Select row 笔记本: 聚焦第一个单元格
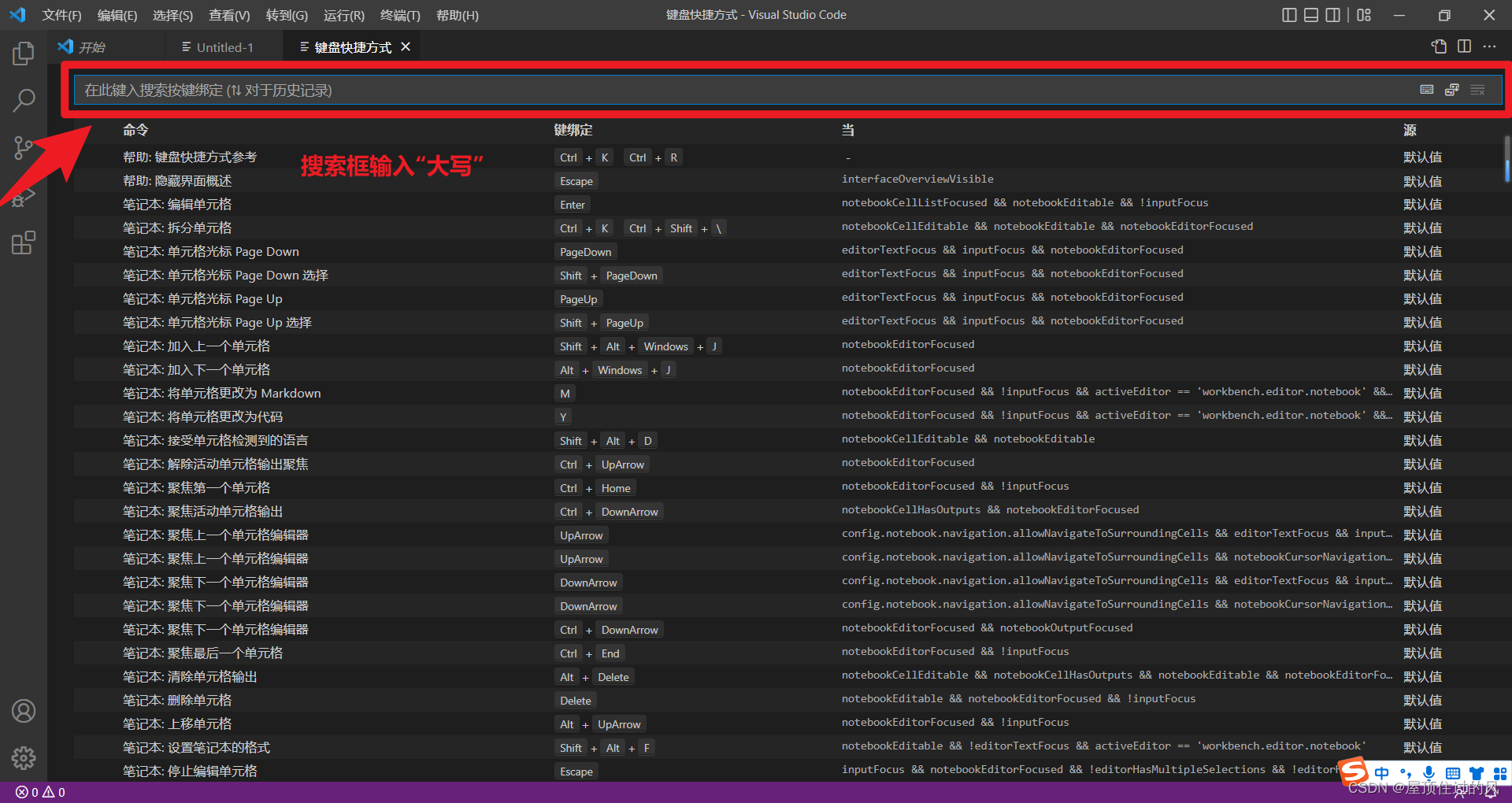Viewport: 1512px width, 803px height. pos(788,488)
